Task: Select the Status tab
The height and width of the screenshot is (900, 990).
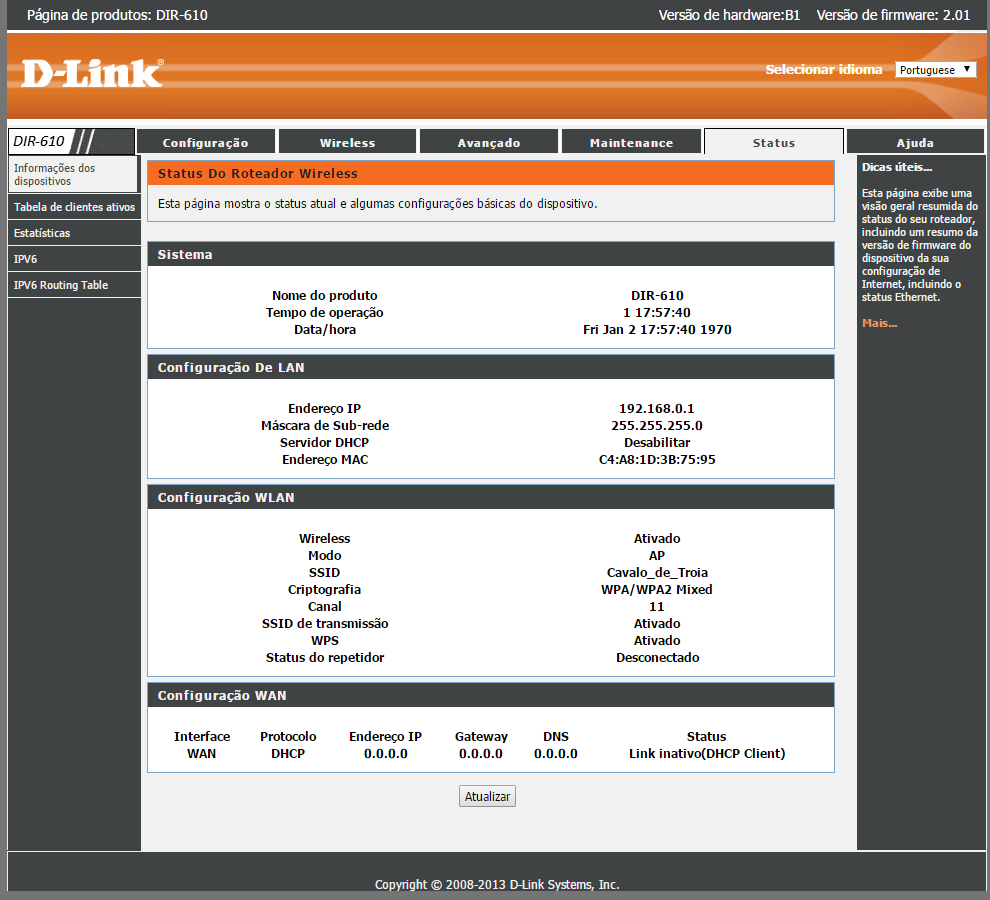Action: click(x=773, y=143)
